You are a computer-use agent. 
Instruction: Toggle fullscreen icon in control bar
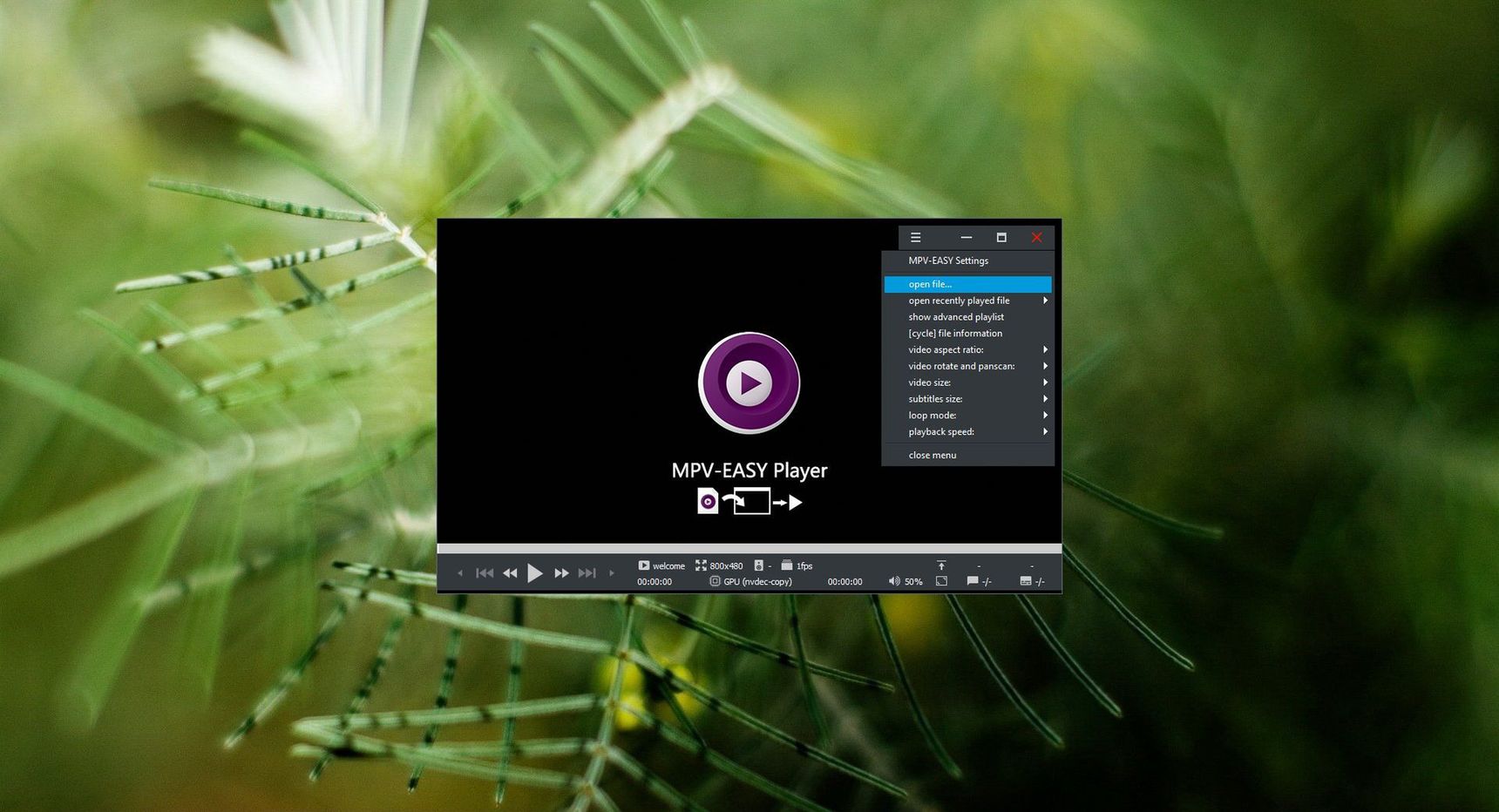pyautogui.click(x=941, y=581)
